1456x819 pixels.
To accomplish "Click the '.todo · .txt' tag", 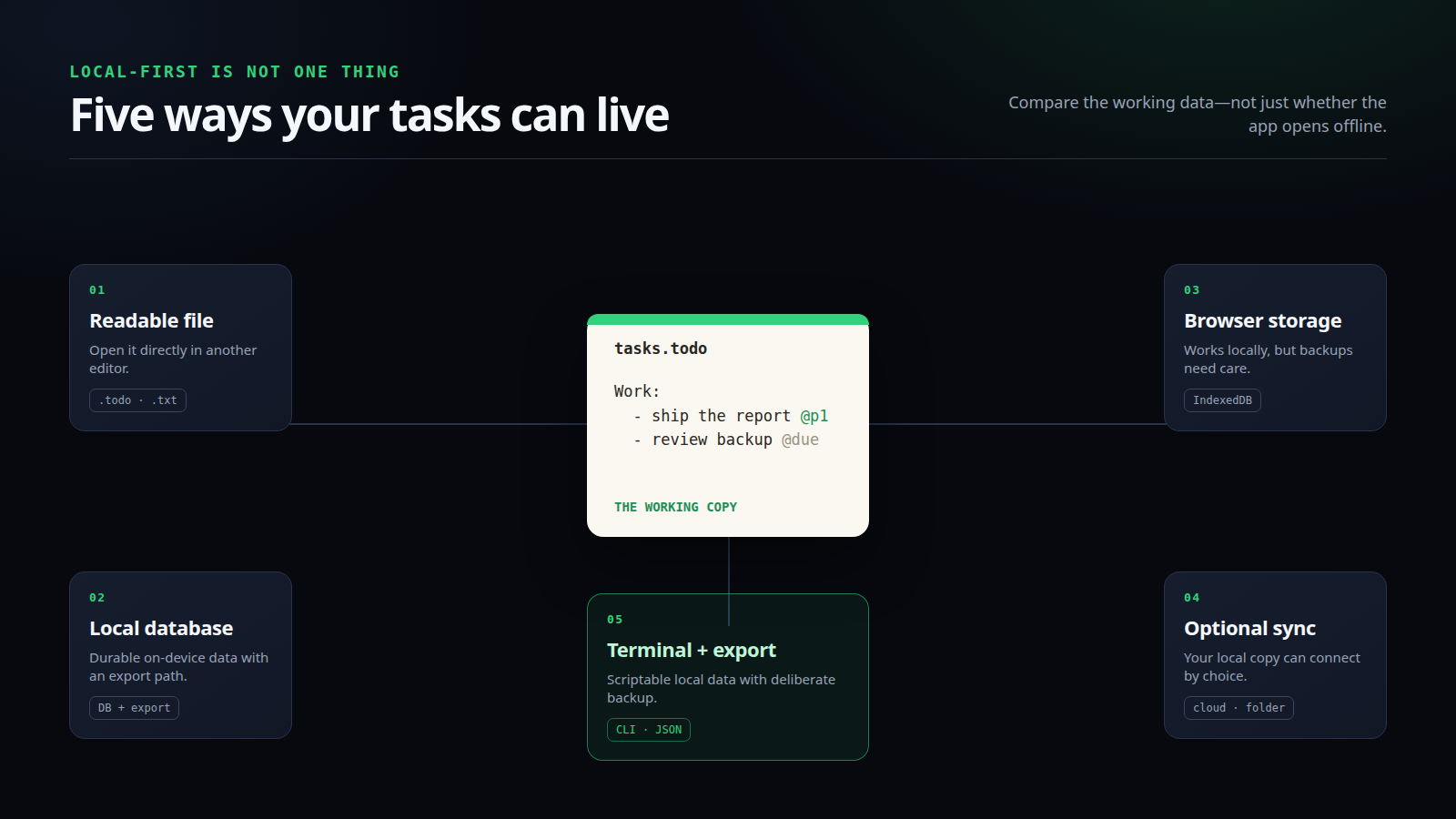I will pyautogui.click(x=137, y=400).
